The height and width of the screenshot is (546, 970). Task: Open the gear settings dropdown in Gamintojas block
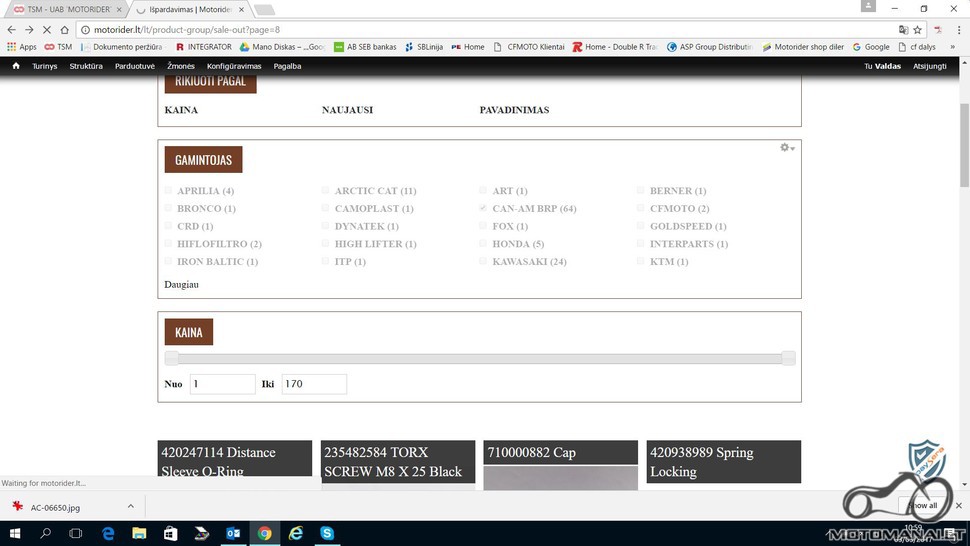click(787, 148)
